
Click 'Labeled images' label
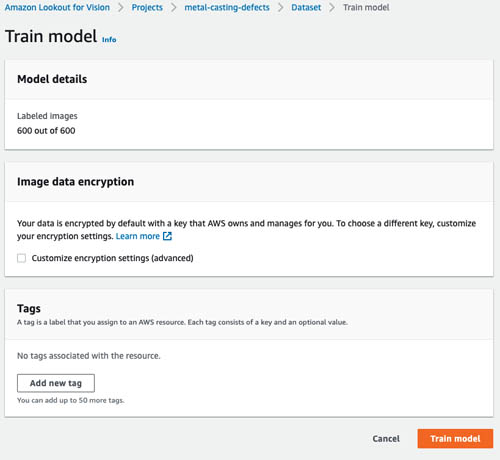pos(47,116)
